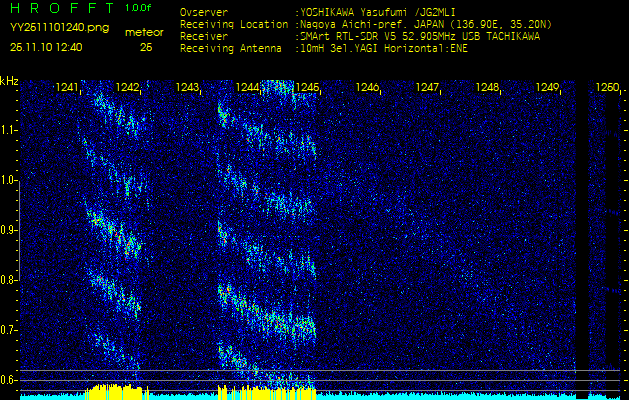Click the 0.7 kHz frequency label
629x400 pixels.
pyautogui.click(x=8, y=330)
